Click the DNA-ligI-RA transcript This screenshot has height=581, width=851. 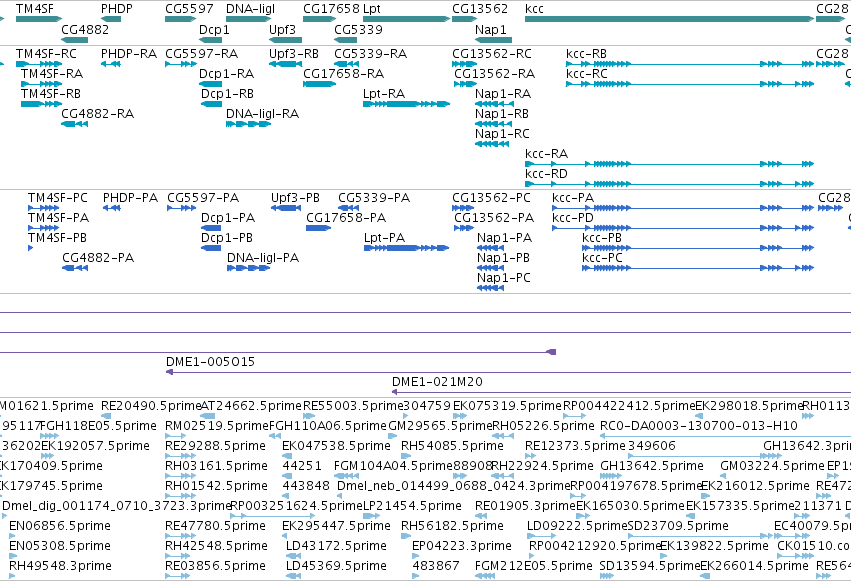pos(249,124)
